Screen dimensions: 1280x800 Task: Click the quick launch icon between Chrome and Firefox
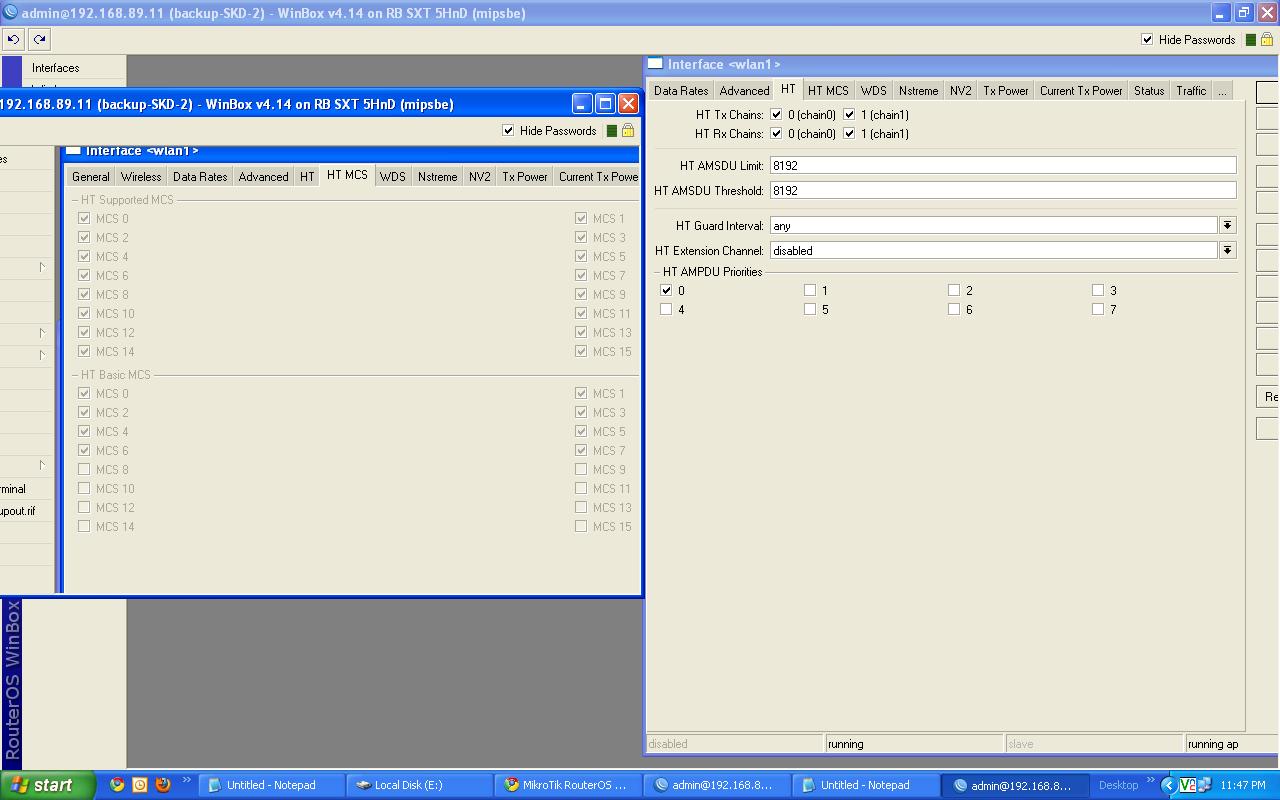[140, 785]
